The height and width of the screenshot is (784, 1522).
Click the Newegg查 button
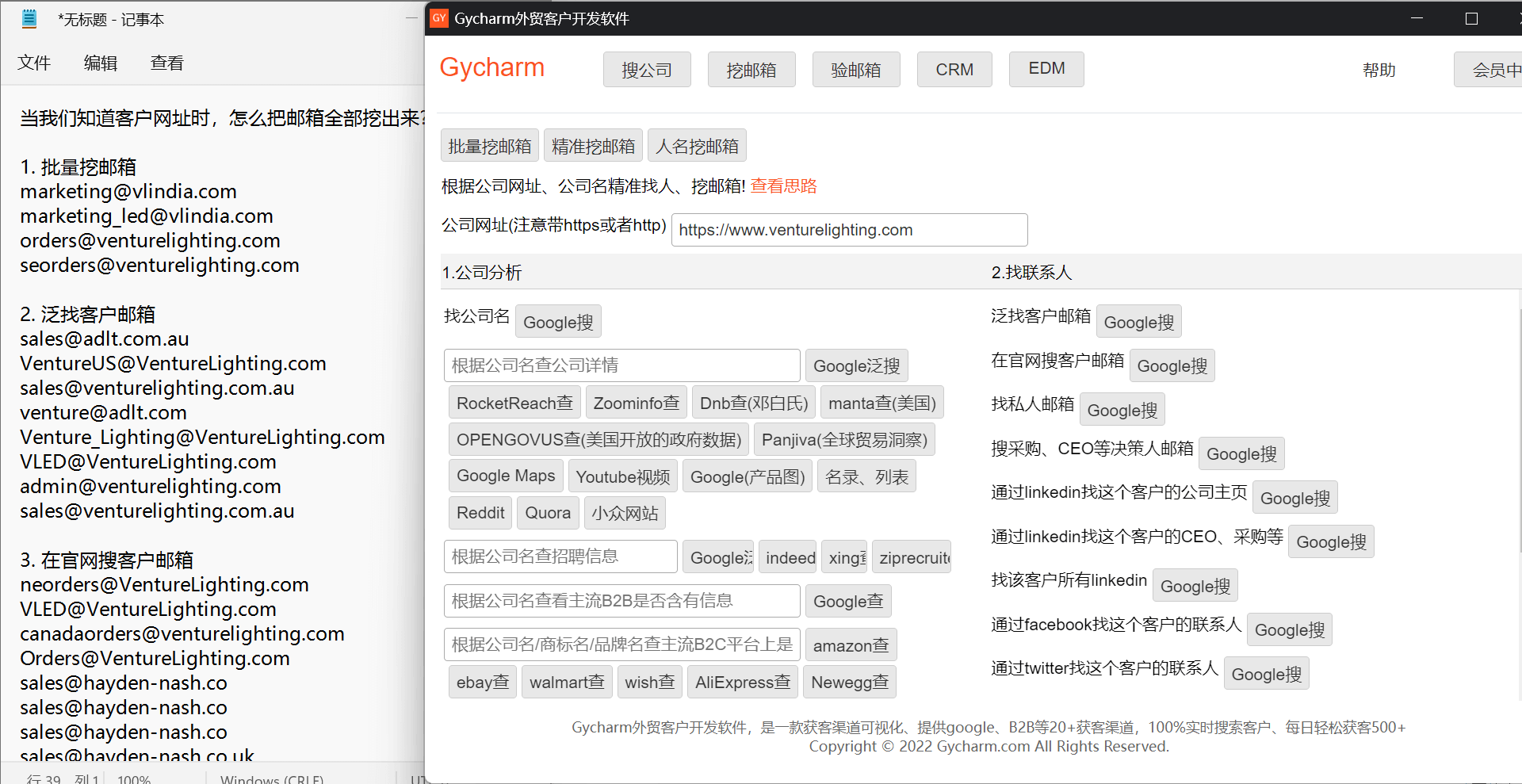tap(850, 682)
